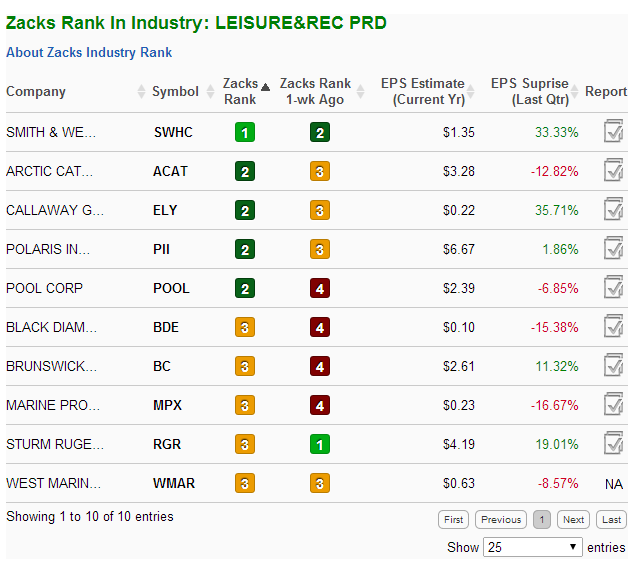Go to the Next page
634x568 pixels.
point(573,519)
